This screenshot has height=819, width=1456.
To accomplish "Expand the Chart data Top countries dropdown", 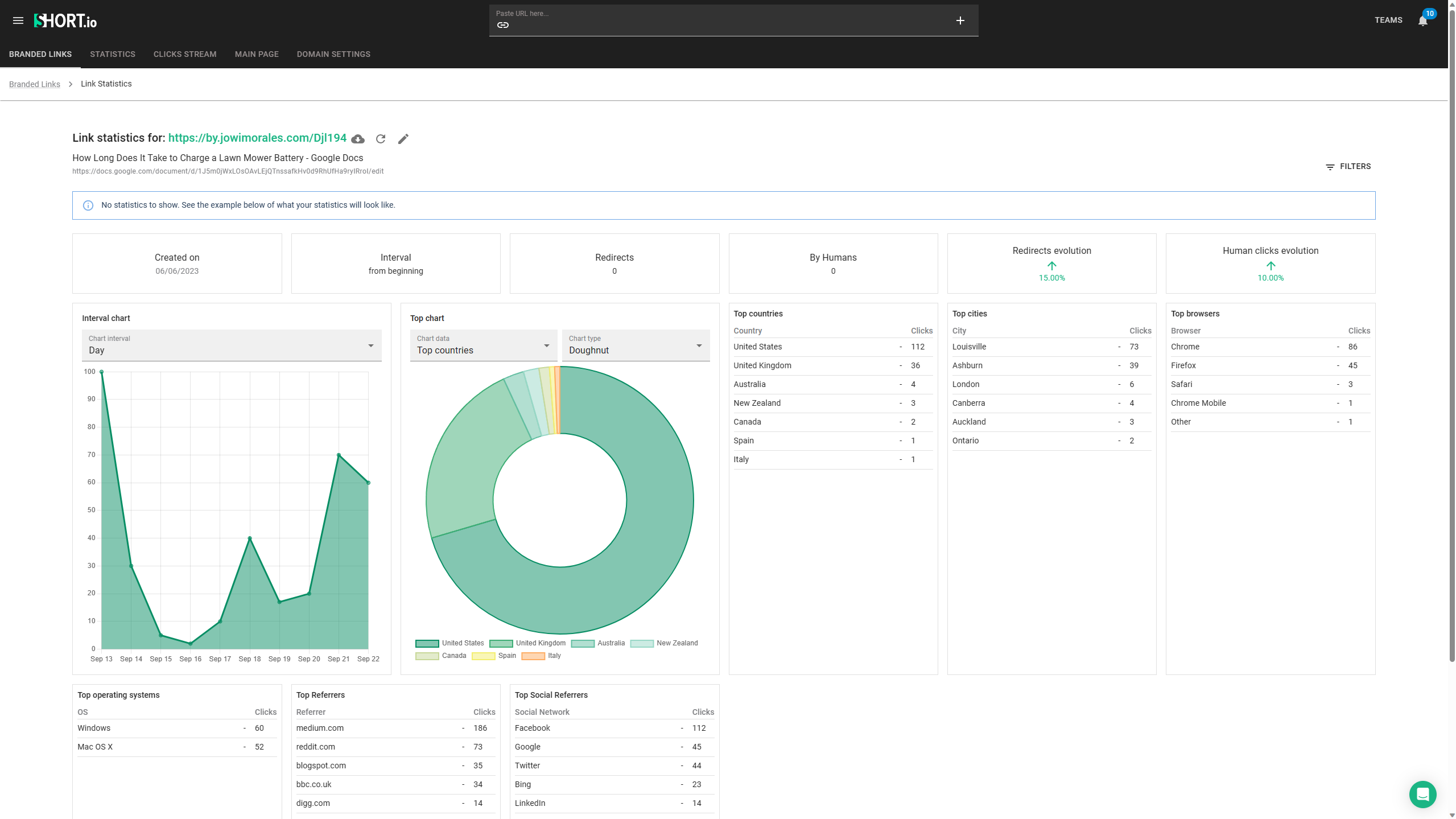I will [x=483, y=345].
